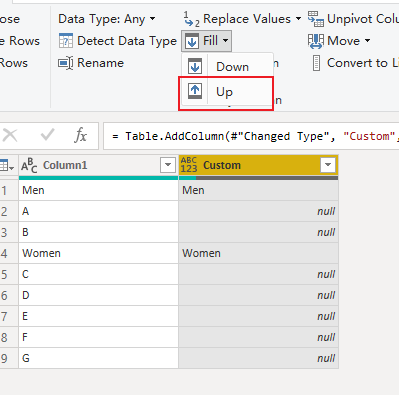Screen dimensions: 399x395
Task: Select the null cell in row G
Action: click(x=259, y=358)
